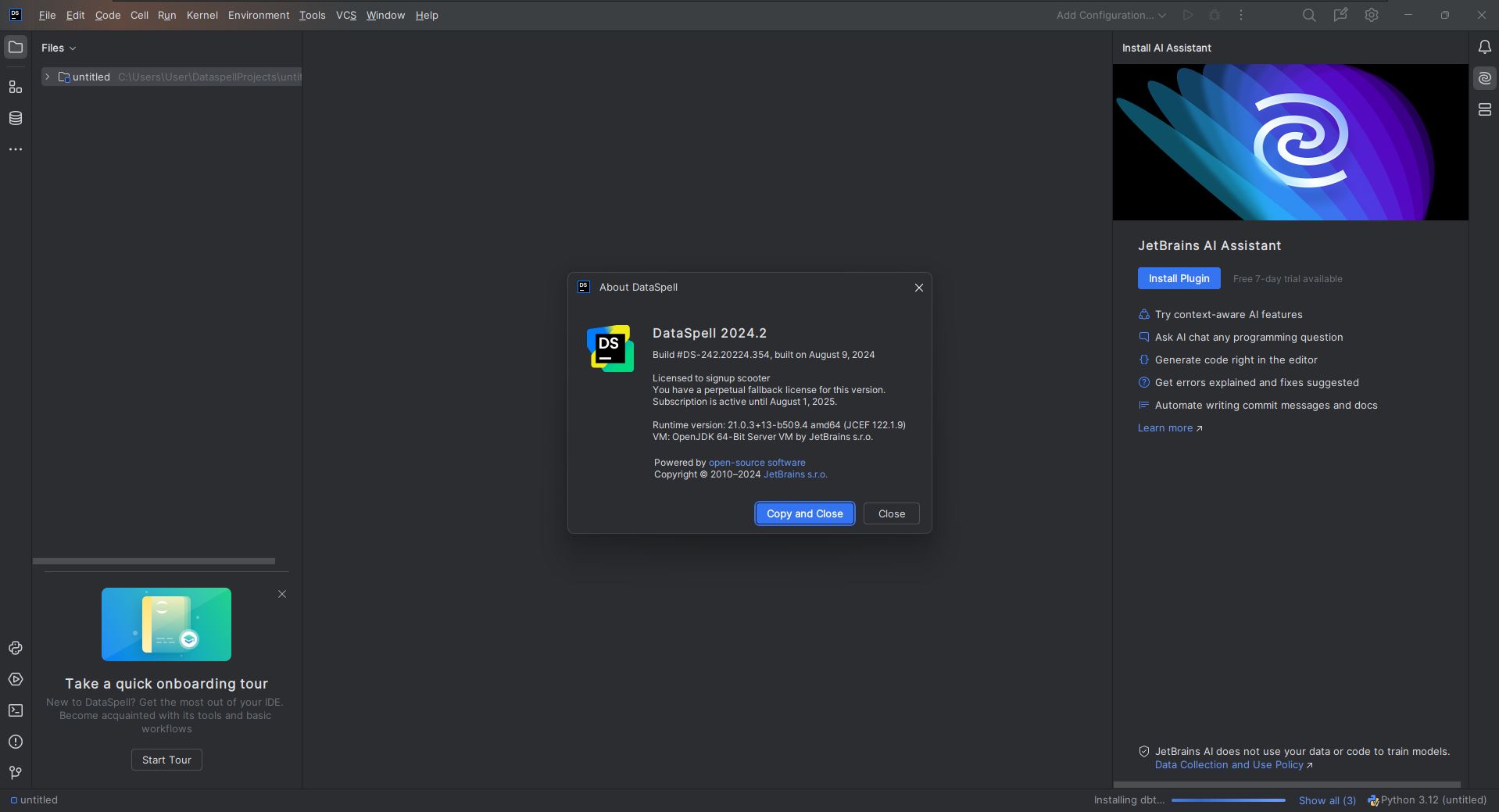Click the open-source software link
1499x812 pixels.
757,463
